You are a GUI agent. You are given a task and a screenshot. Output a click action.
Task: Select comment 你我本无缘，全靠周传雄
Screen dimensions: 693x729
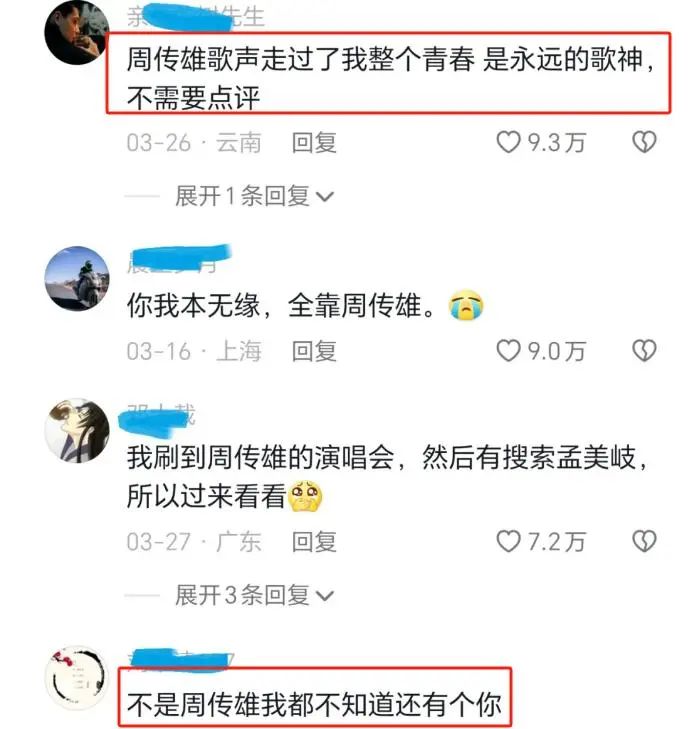point(305,306)
